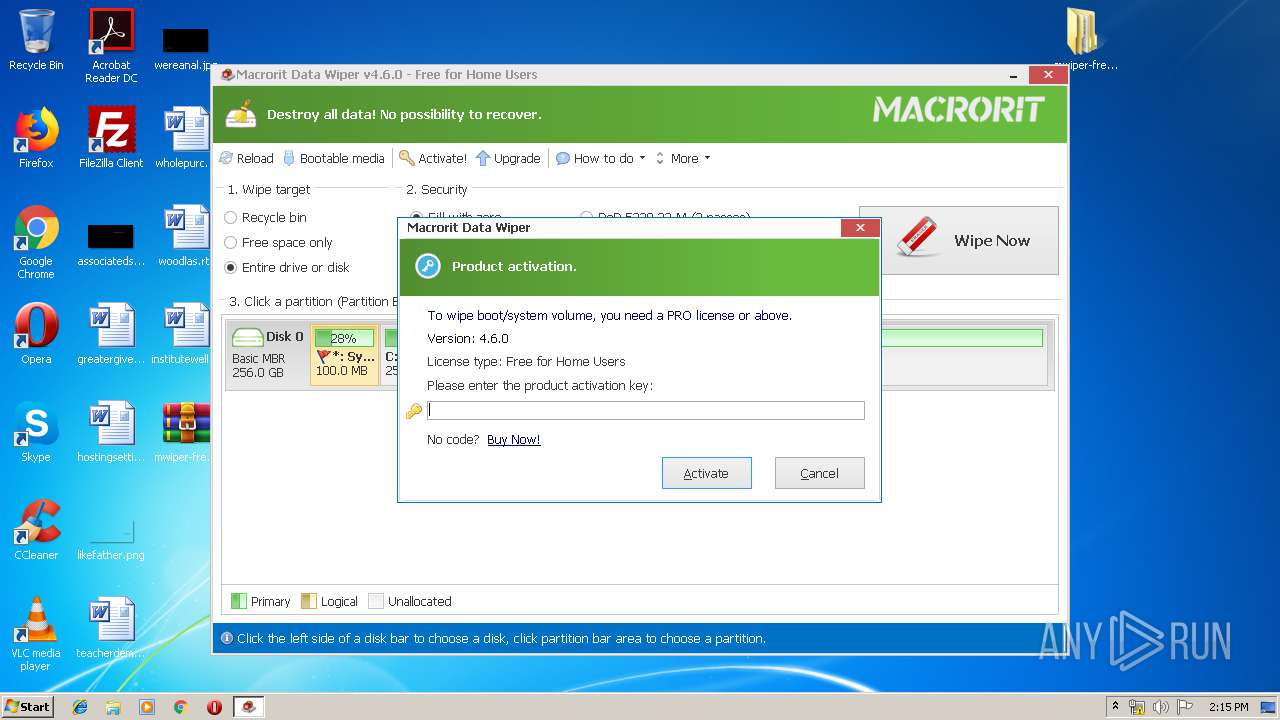Open Firefox desktop shortcut
Viewport: 1280px width, 720px height.
pyautogui.click(x=36, y=138)
